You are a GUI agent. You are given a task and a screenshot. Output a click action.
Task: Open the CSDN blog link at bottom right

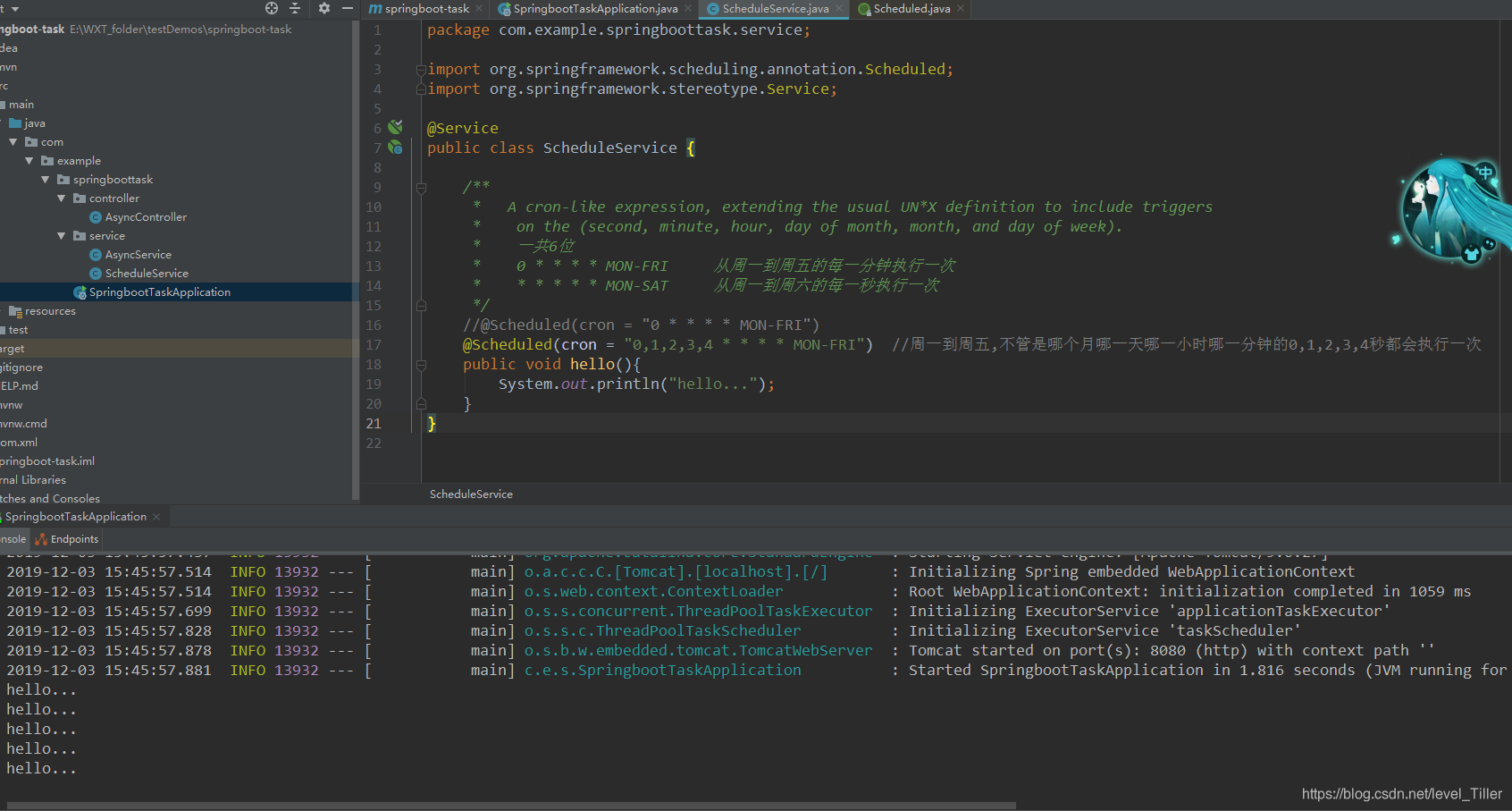tap(1401, 793)
